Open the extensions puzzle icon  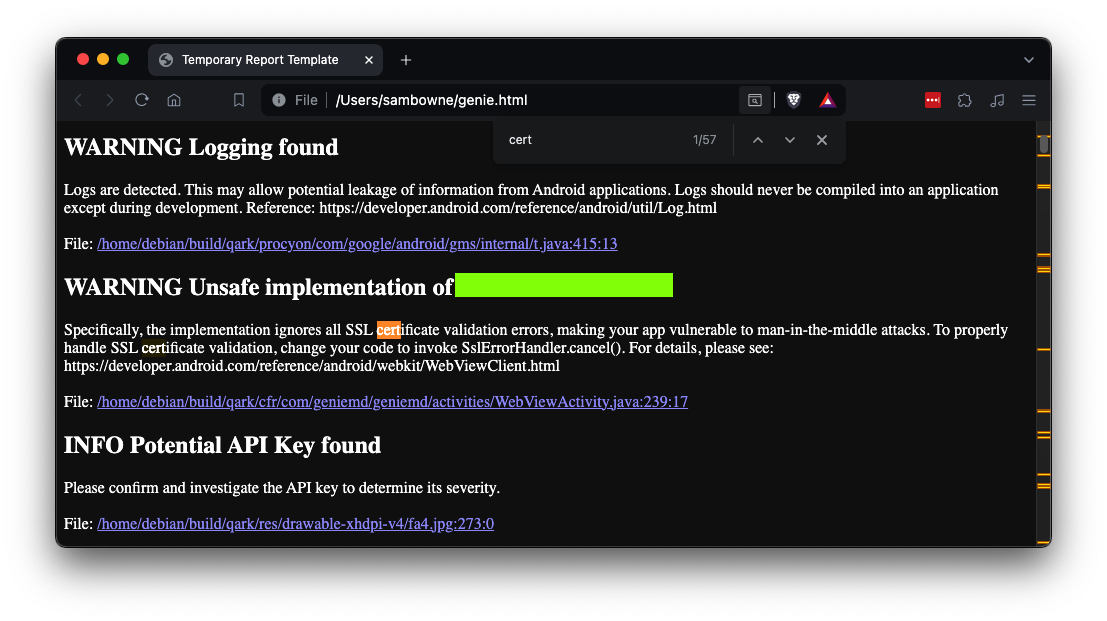tap(965, 100)
